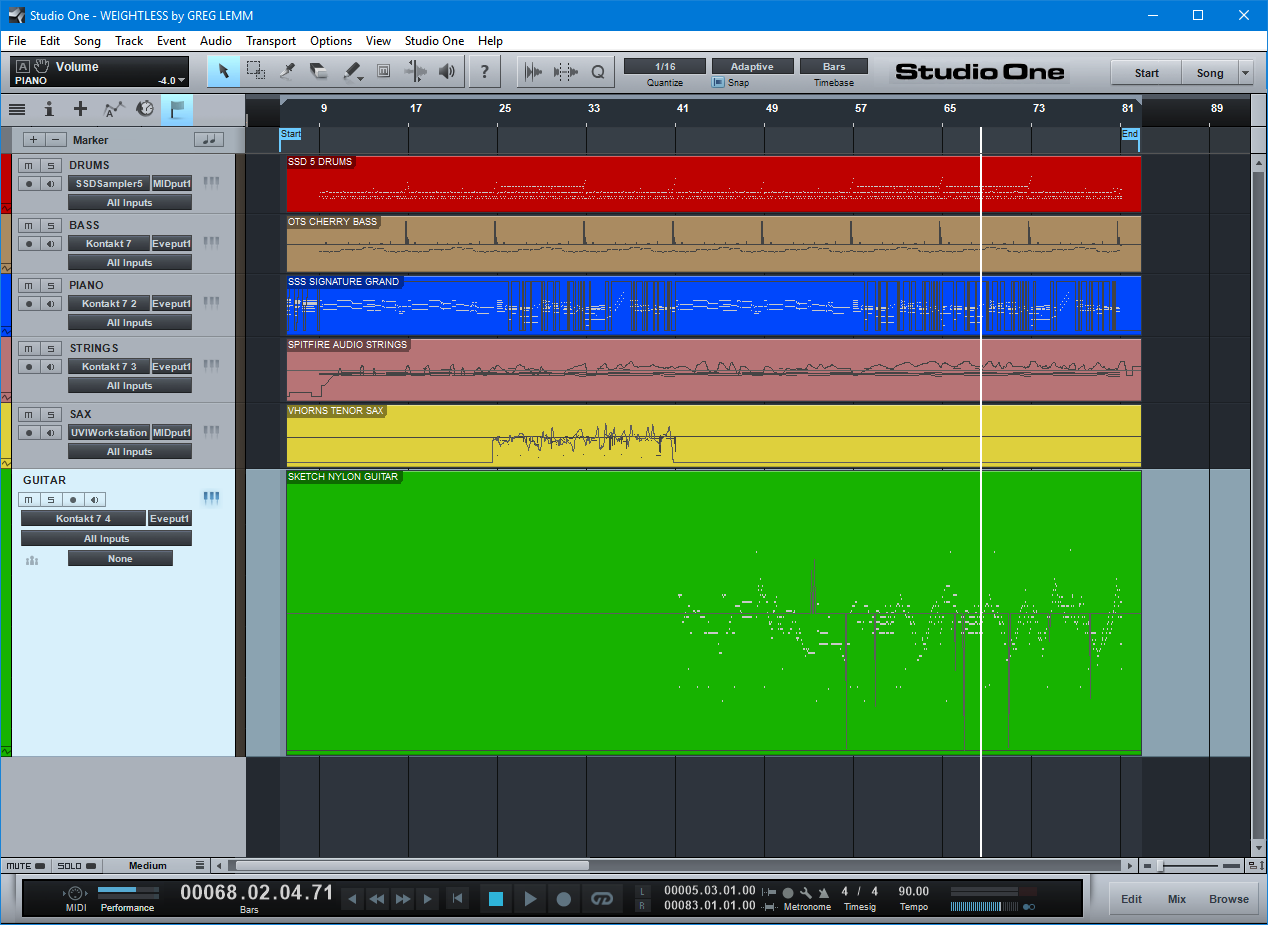Choose the Eraser tool
This screenshot has width=1268, height=925.
[x=319, y=71]
